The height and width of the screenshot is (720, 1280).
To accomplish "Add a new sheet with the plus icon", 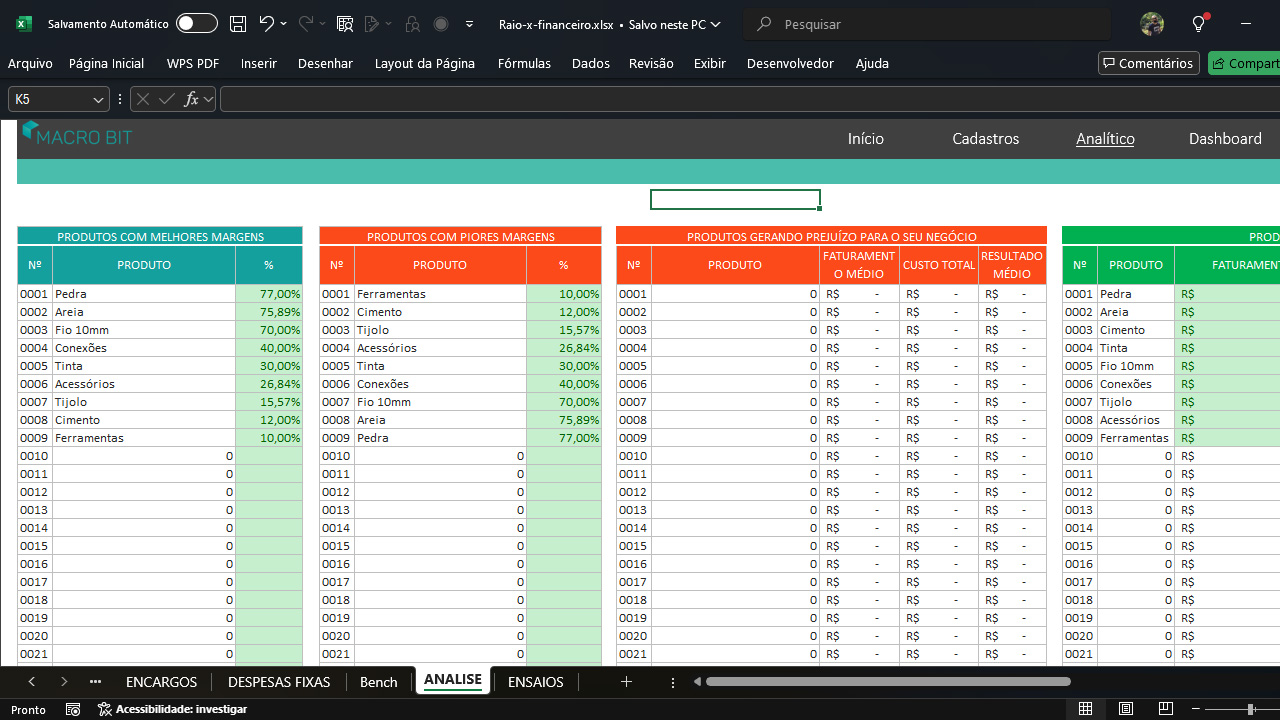I will [626, 682].
